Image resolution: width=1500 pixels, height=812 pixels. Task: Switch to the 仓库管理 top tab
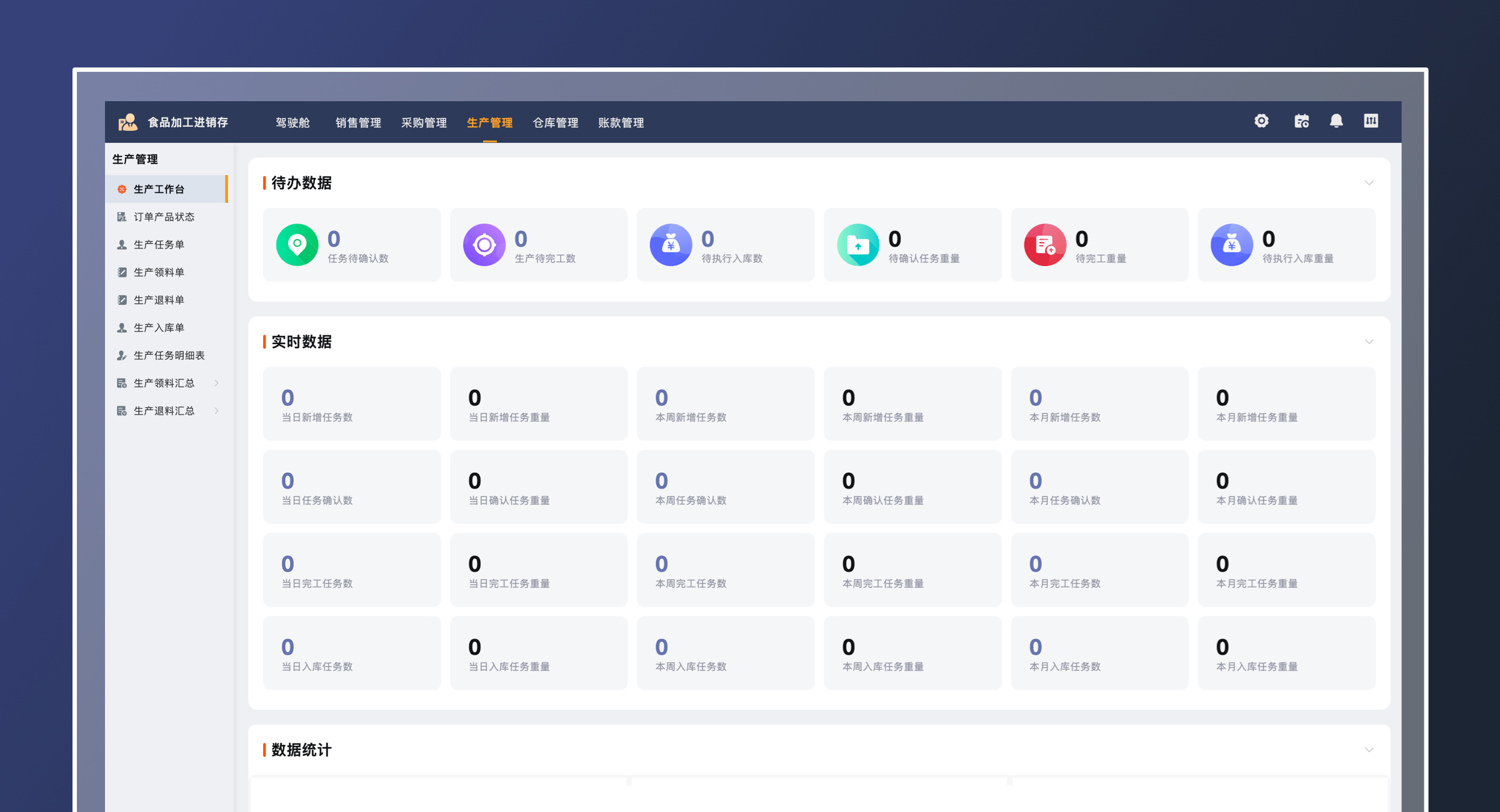coord(555,123)
